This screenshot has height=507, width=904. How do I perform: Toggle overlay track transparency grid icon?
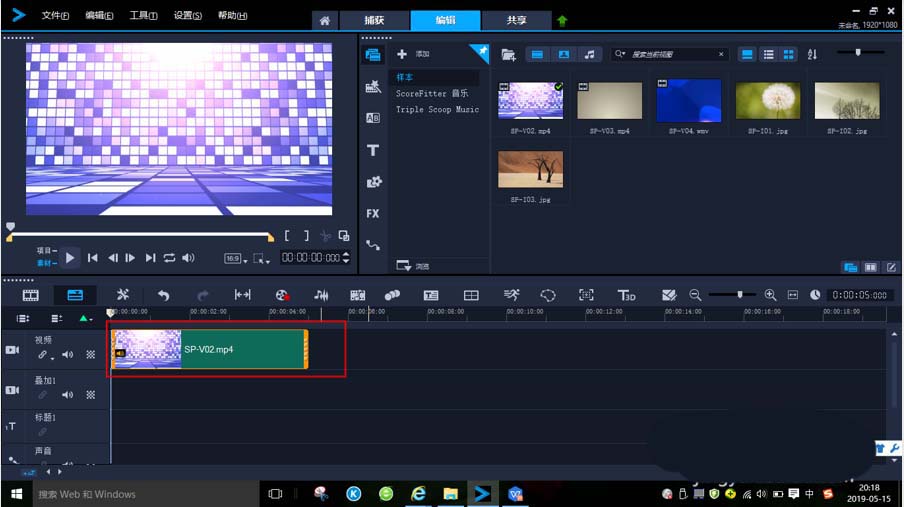coord(91,395)
